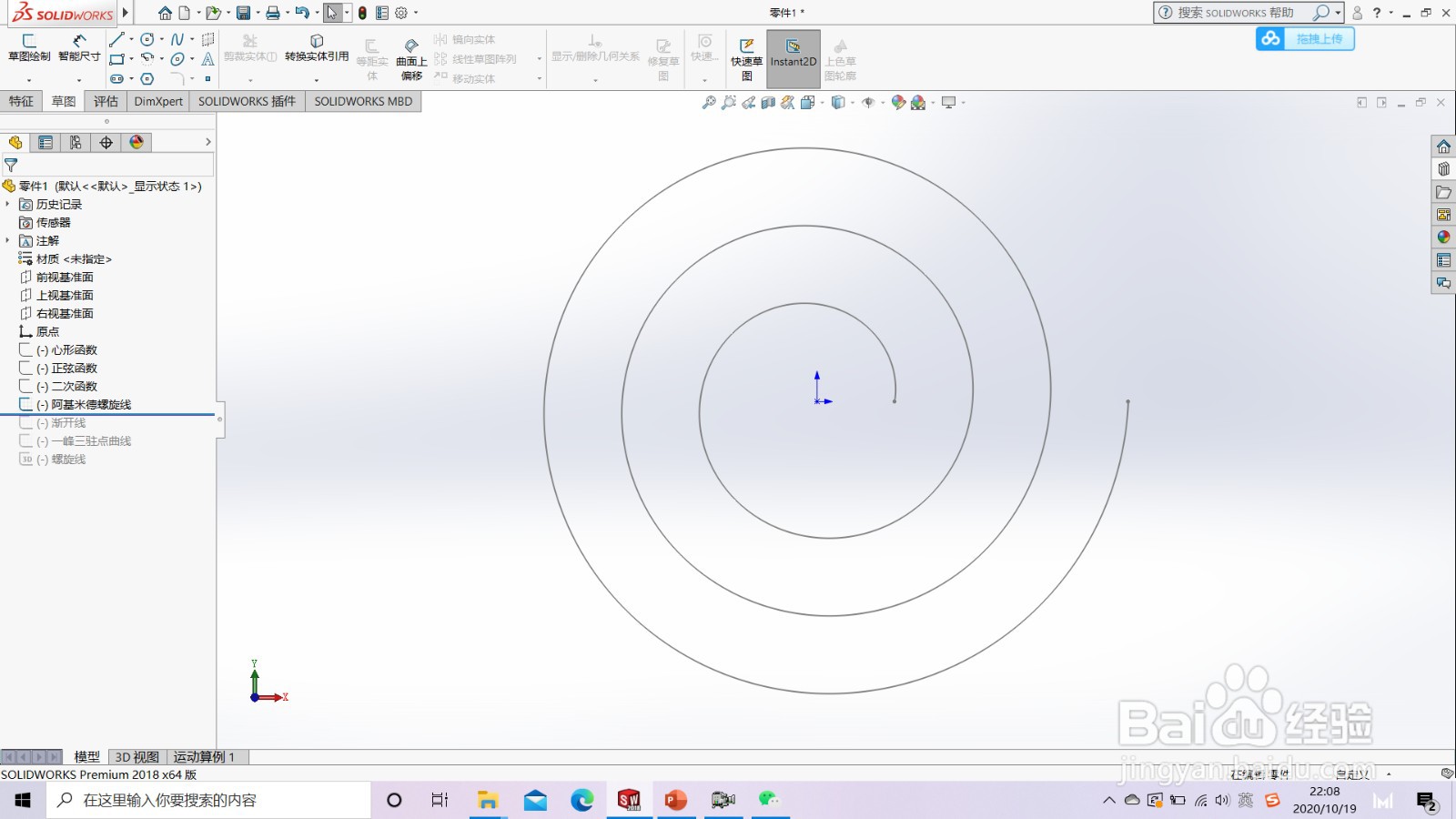Rebuild model with the traffic light icon
Viewport: 1456px width, 819px height.
[362, 13]
